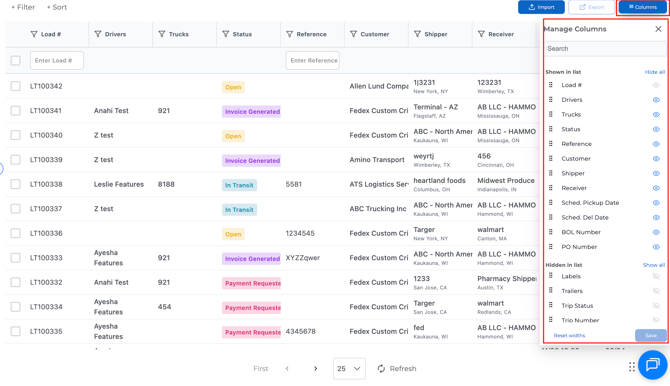Screen dimensions: 670x386
Task: Click the Import button
Action: [541, 7]
